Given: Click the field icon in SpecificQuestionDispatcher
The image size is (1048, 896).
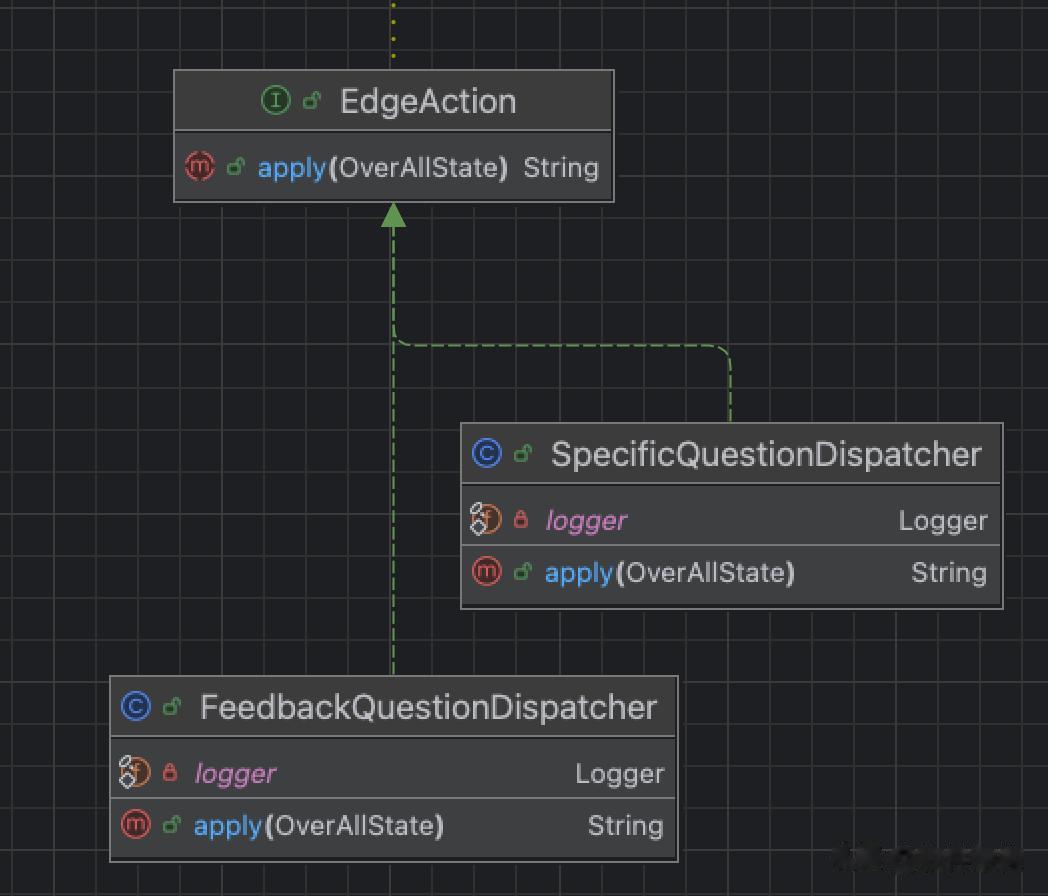Looking at the screenshot, I should point(485,520).
